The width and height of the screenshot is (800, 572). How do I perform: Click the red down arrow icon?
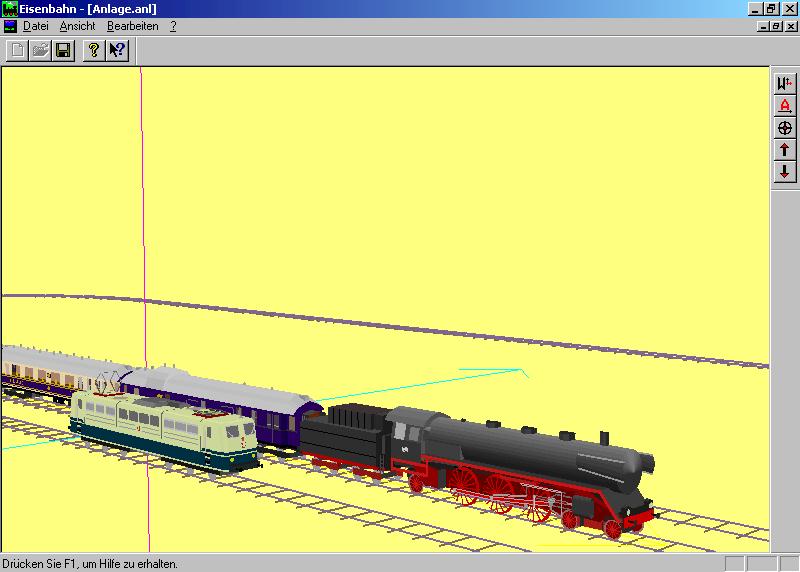[x=784, y=172]
